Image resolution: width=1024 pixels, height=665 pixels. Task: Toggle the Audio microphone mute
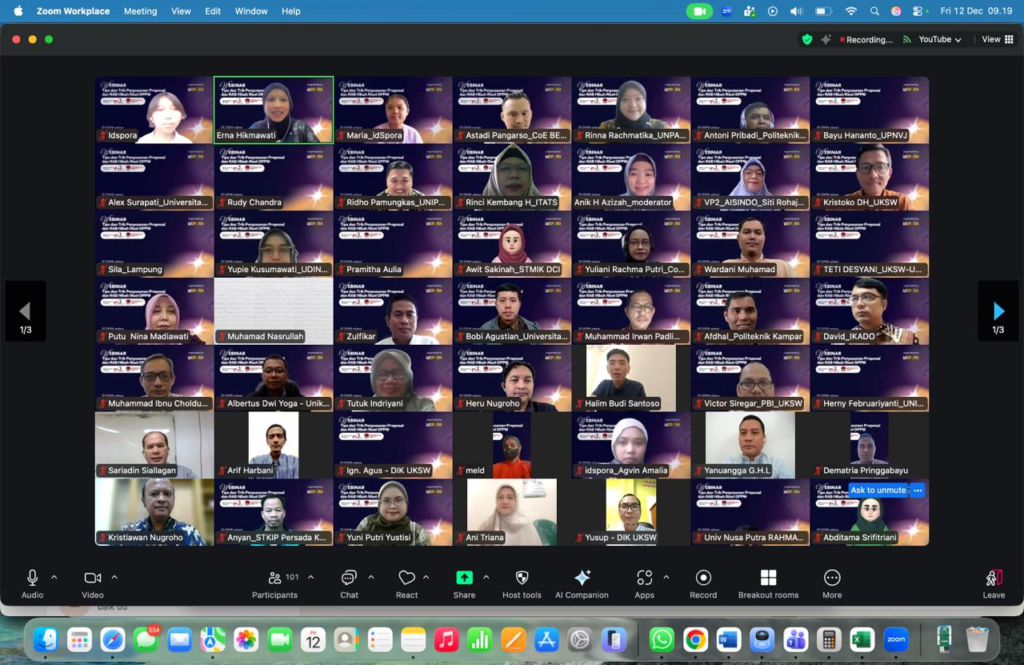[x=32, y=578]
